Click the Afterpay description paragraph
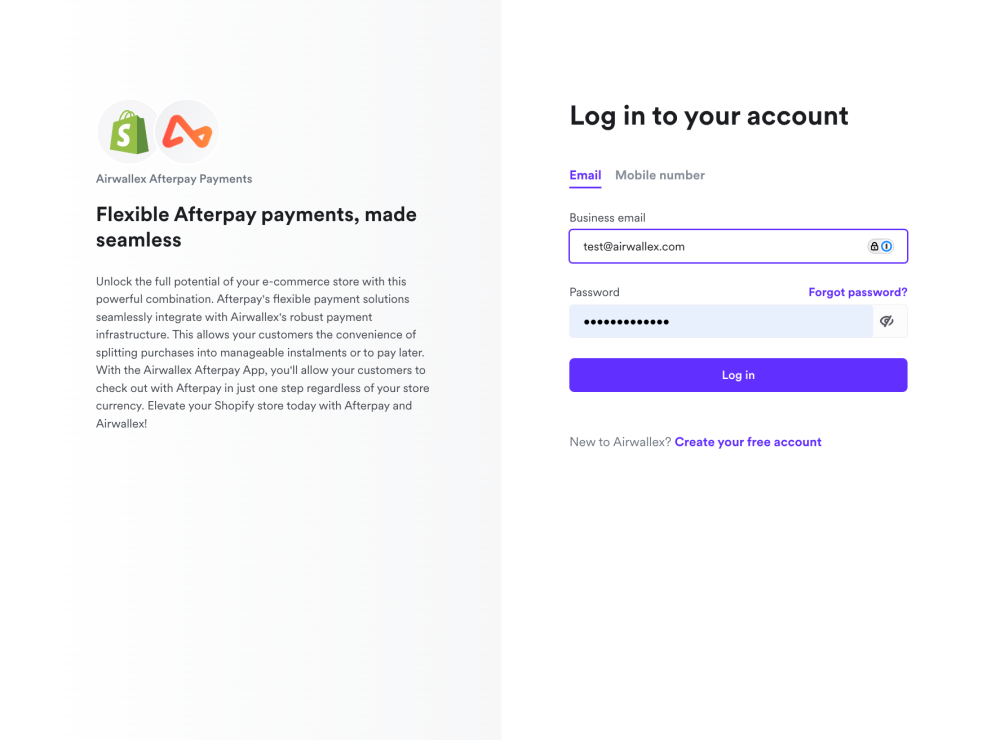The height and width of the screenshot is (740, 1000). pyautogui.click(x=262, y=352)
